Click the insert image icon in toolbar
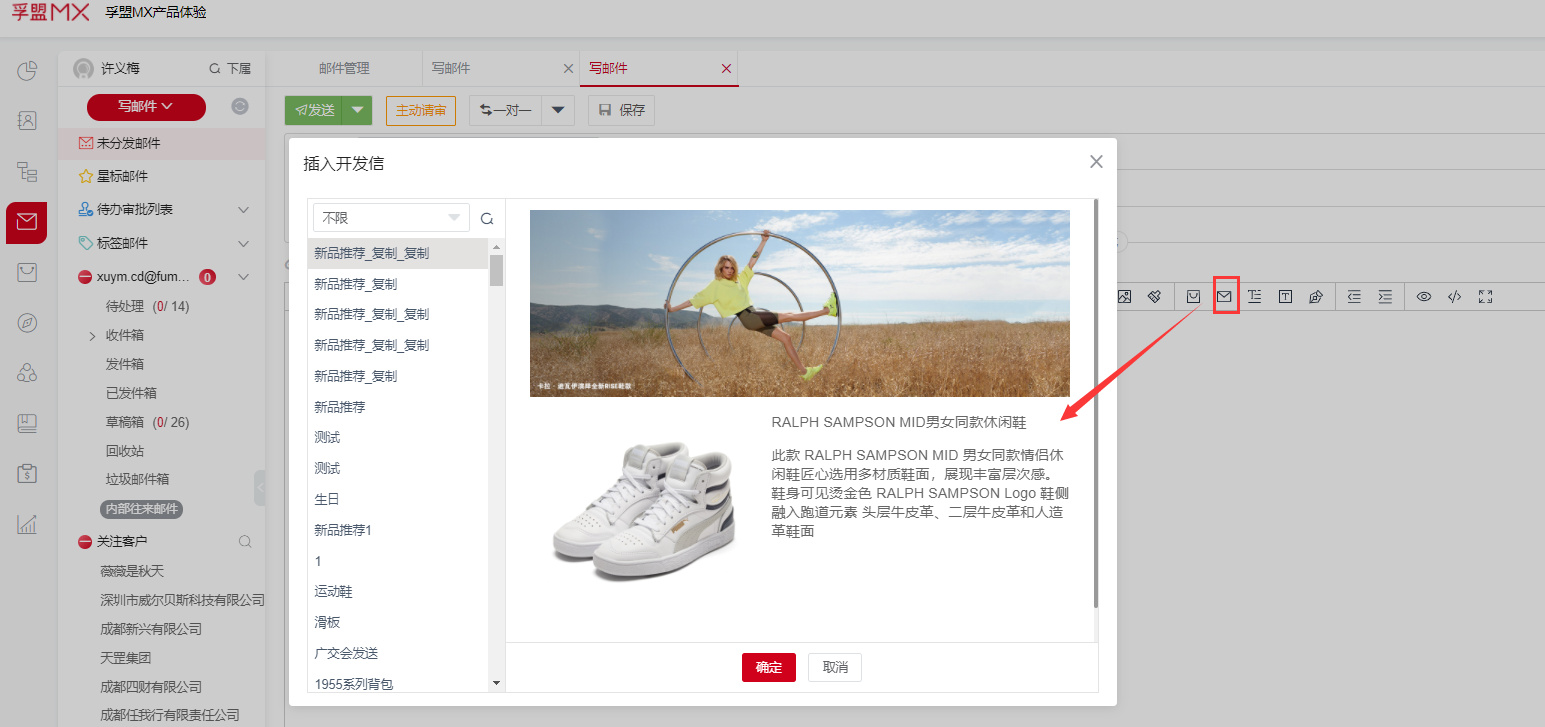This screenshot has height=727, width=1545. pos(1124,296)
